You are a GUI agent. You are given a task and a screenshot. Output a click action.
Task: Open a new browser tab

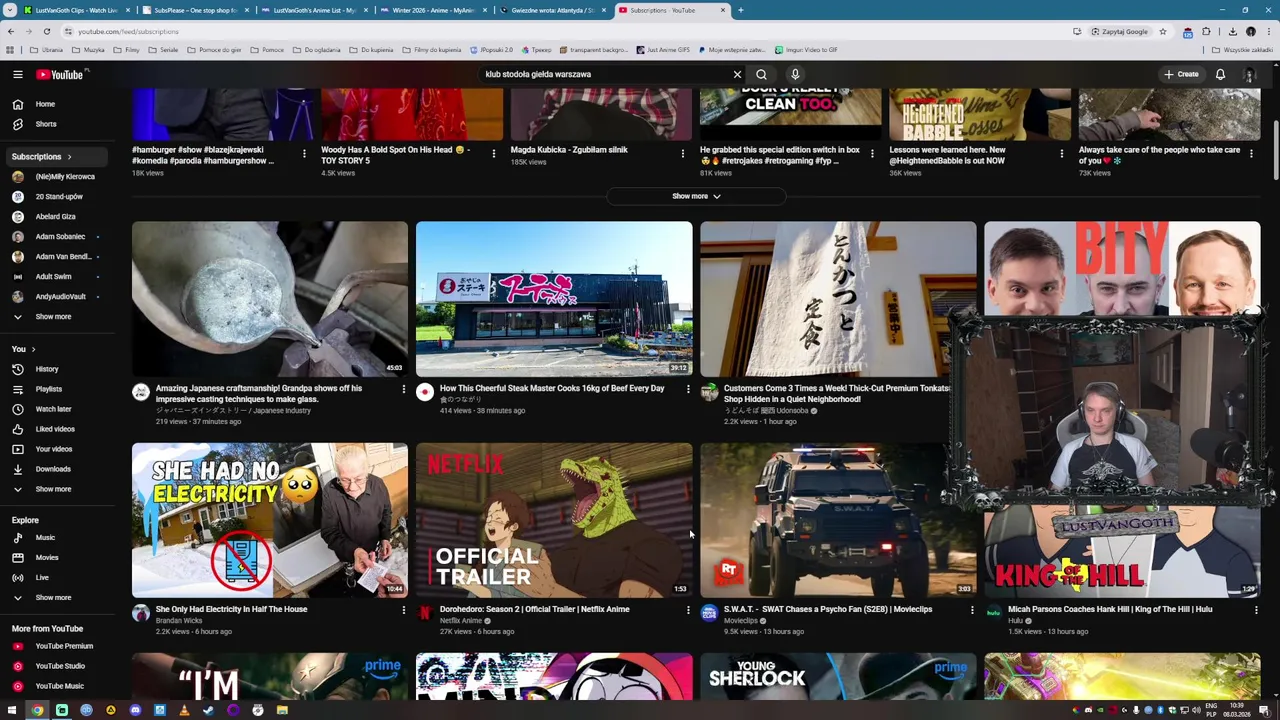(740, 10)
